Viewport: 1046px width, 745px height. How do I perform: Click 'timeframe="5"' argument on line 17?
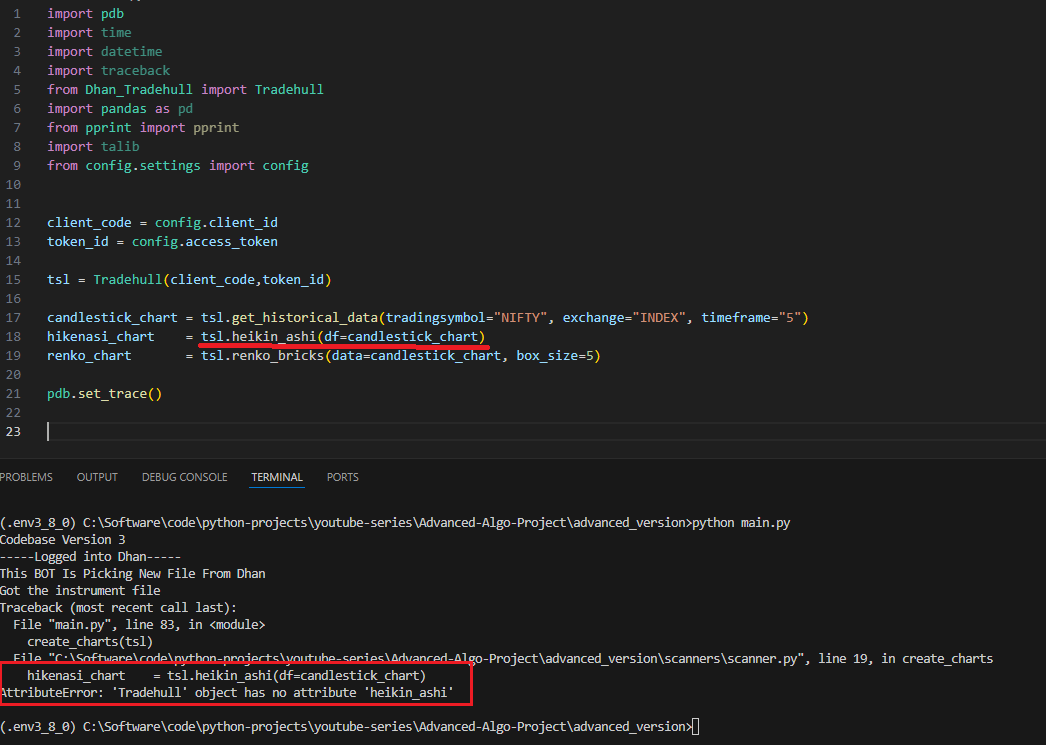pos(752,317)
